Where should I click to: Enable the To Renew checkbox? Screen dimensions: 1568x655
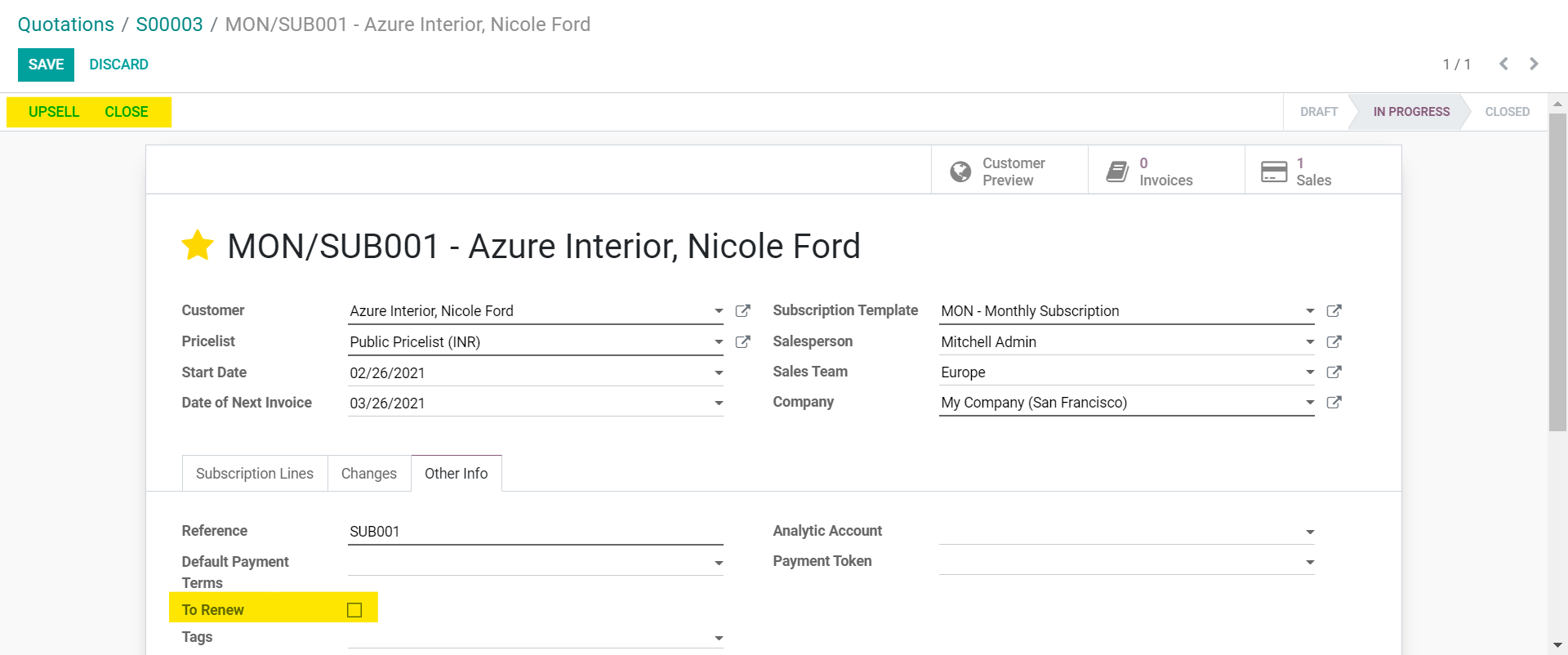(x=354, y=610)
